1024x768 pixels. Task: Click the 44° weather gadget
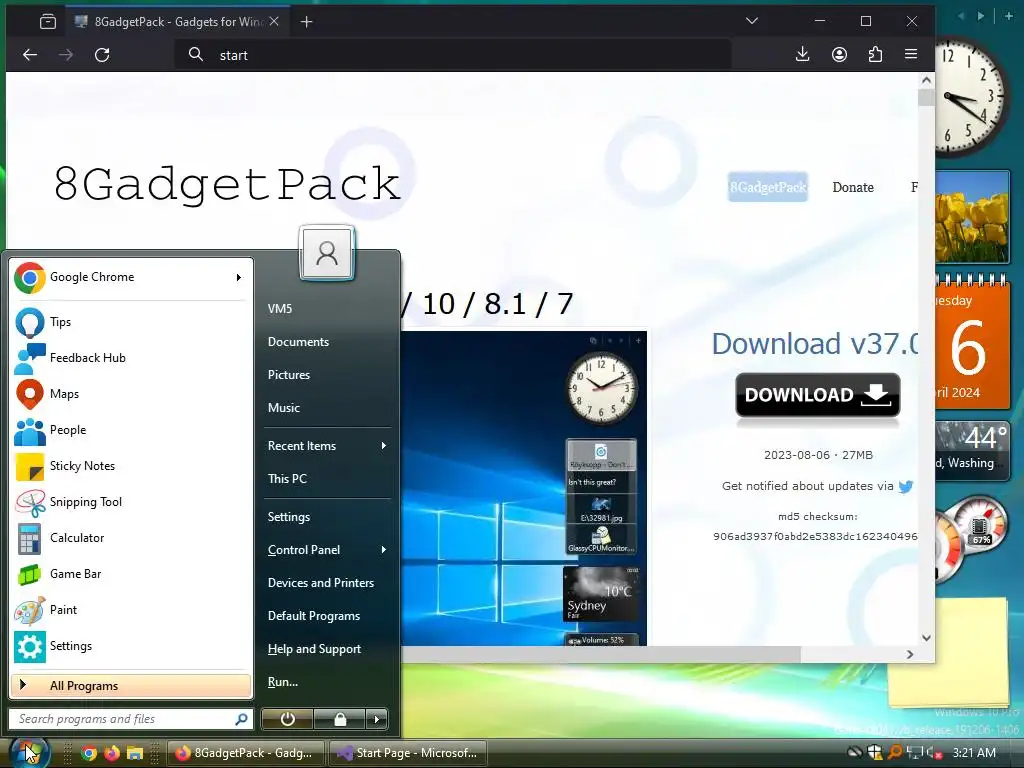(x=972, y=451)
